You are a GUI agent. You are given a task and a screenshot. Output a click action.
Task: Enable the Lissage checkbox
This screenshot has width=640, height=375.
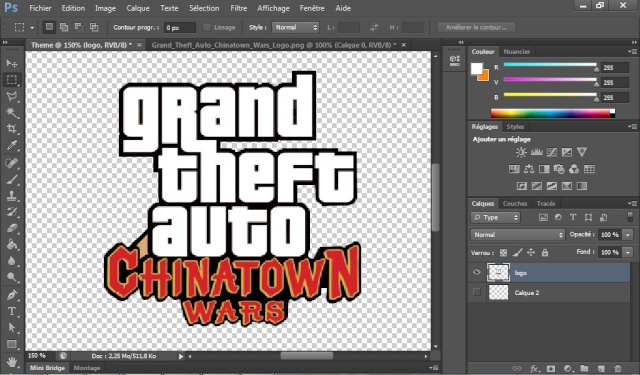pyautogui.click(x=207, y=27)
